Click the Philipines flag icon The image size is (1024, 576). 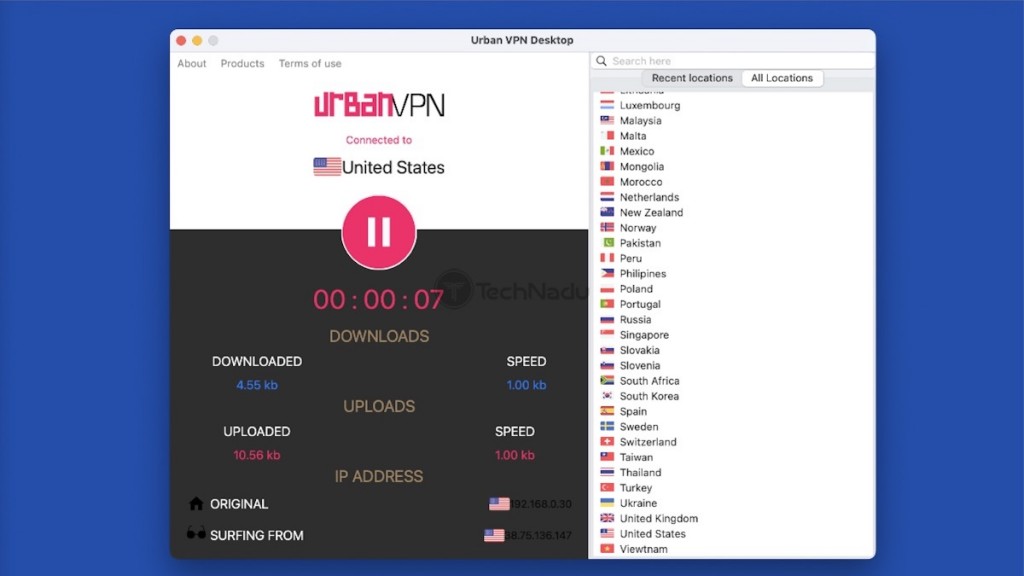[x=607, y=274]
